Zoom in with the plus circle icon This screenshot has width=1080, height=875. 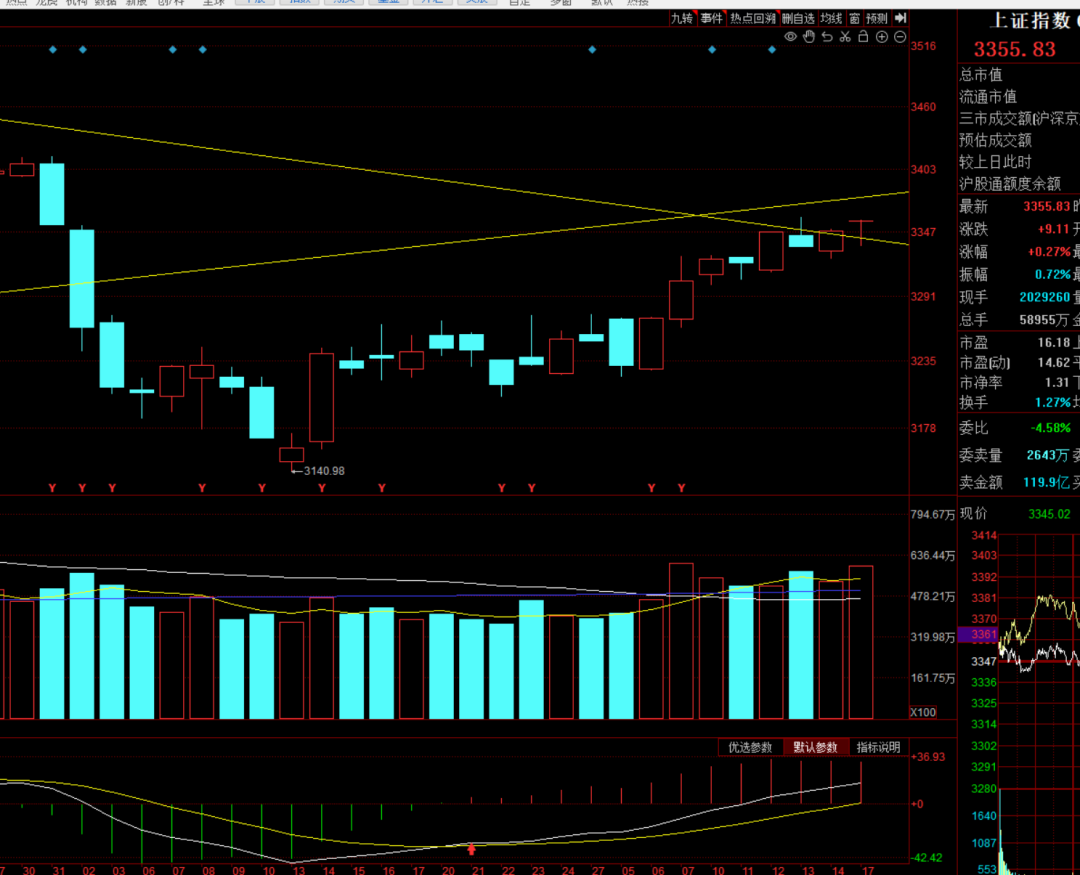click(882, 37)
